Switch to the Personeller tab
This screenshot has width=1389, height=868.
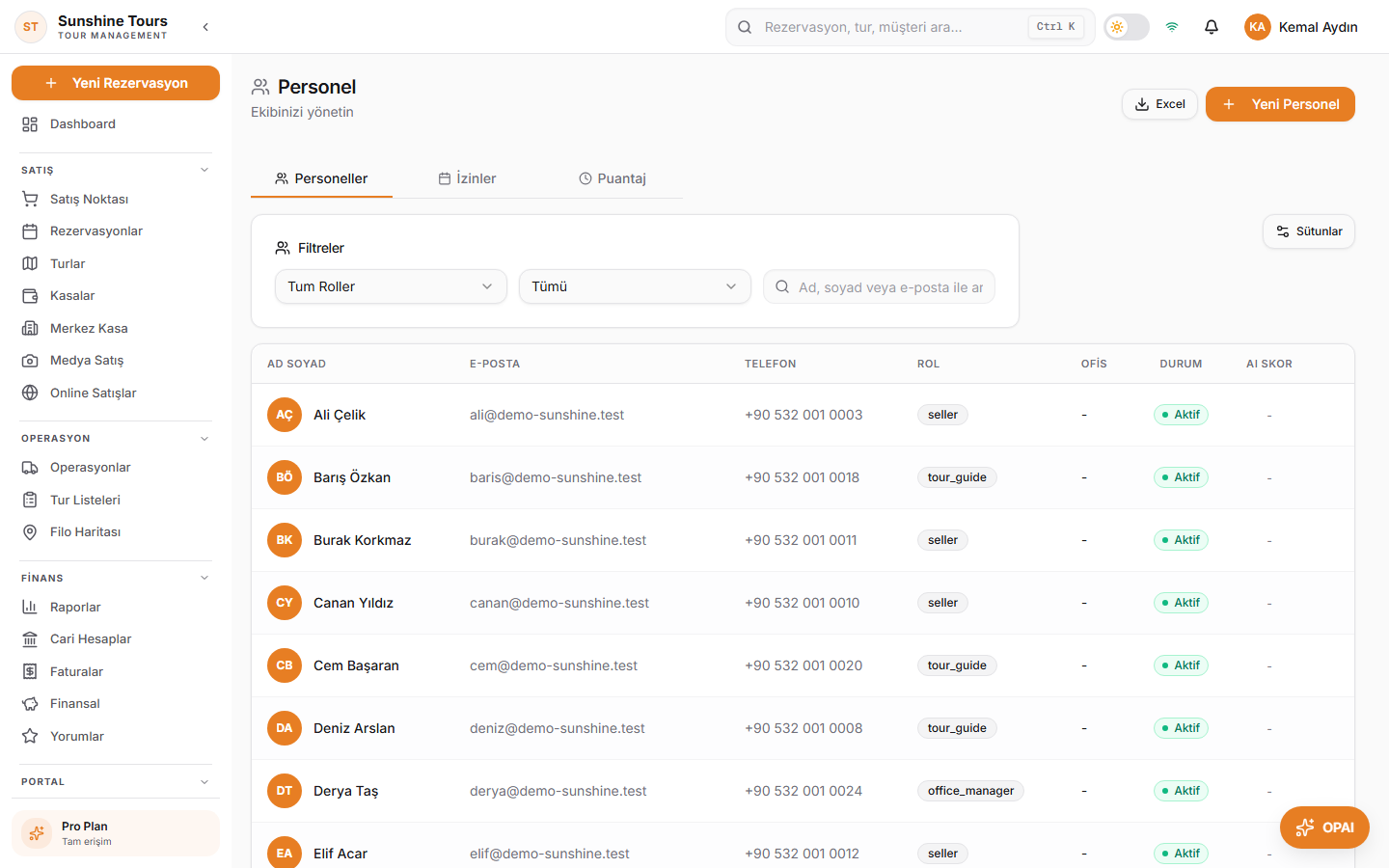tap(321, 178)
